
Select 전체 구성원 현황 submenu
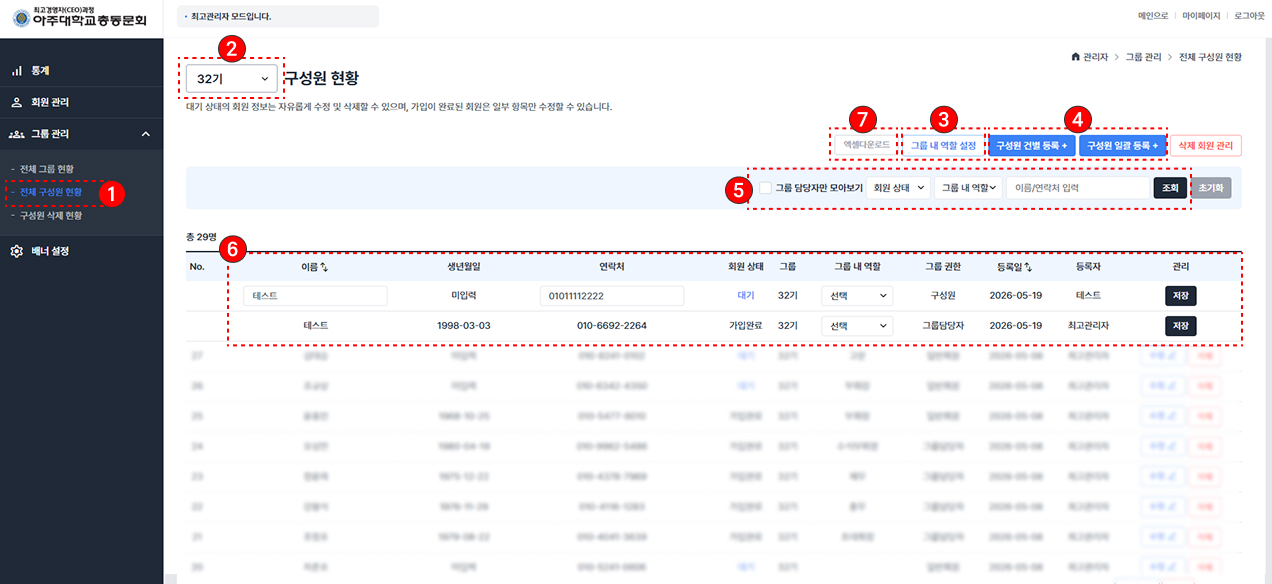point(51,191)
